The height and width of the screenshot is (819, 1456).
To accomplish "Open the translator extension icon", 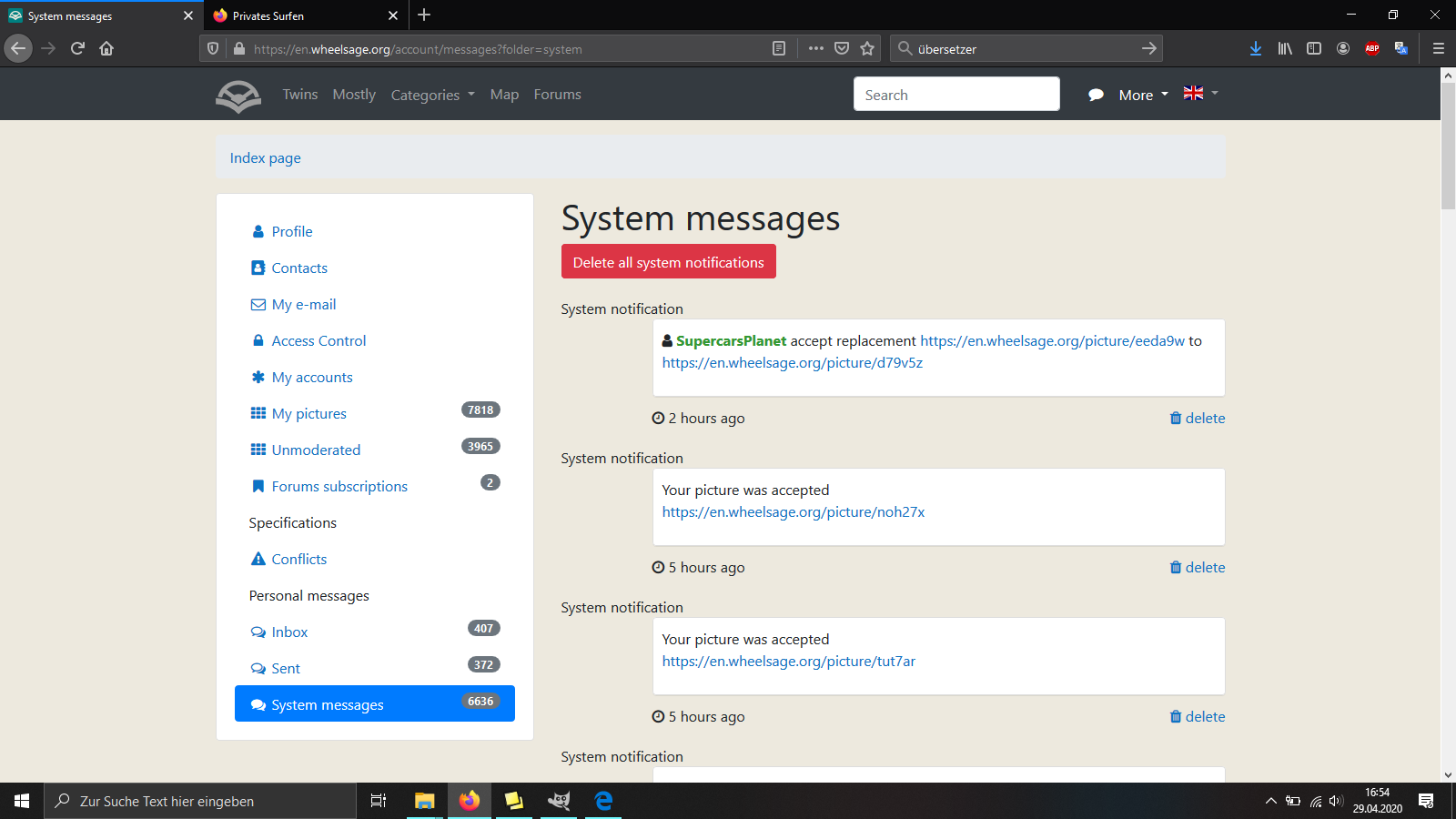I will (1401, 48).
